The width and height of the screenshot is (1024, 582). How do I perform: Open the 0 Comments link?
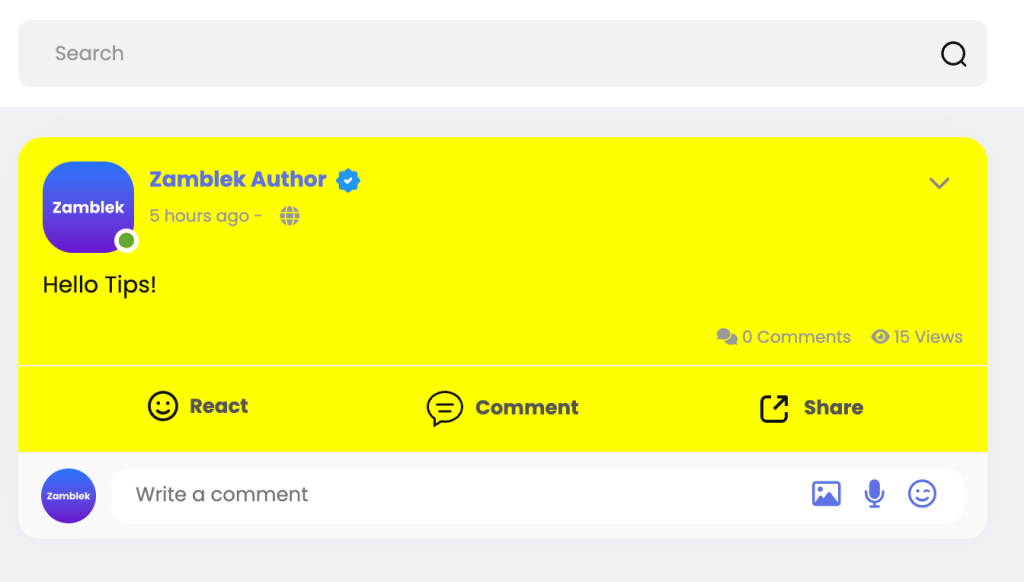tap(796, 336)
